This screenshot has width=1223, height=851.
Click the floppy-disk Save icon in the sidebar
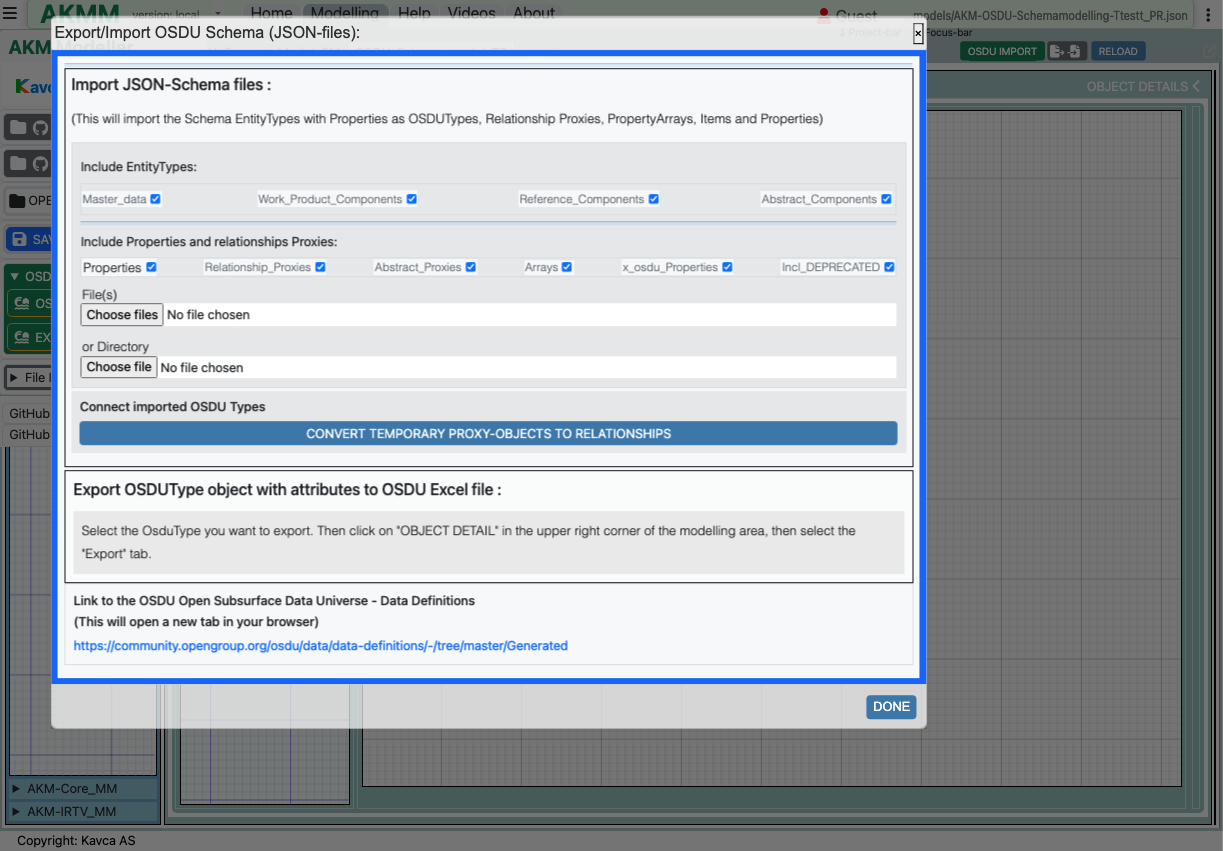coord(20,239)
